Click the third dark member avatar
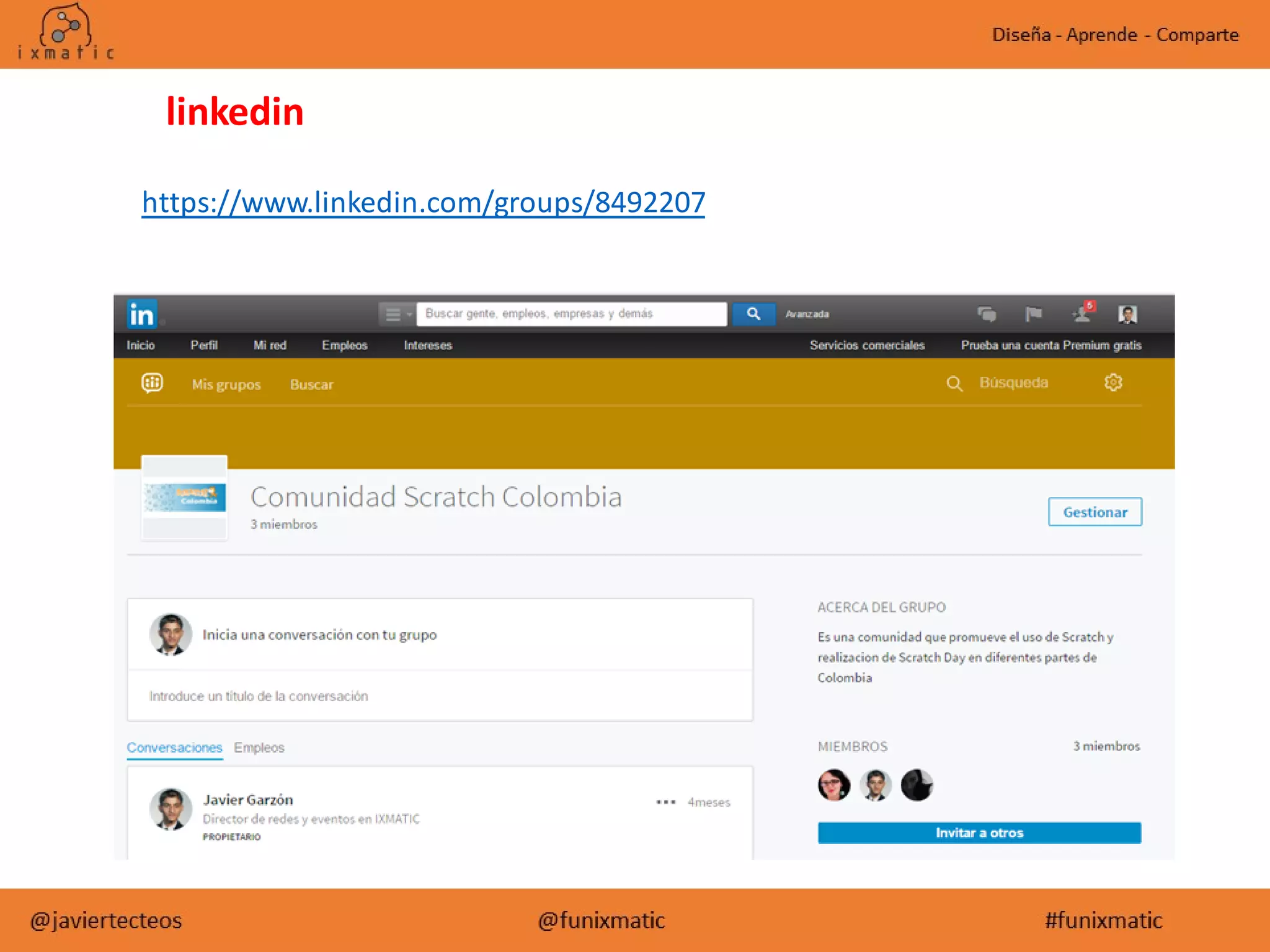Image resolution: width=1270 pixels, height=952 pixels. (x=917, y=785)
